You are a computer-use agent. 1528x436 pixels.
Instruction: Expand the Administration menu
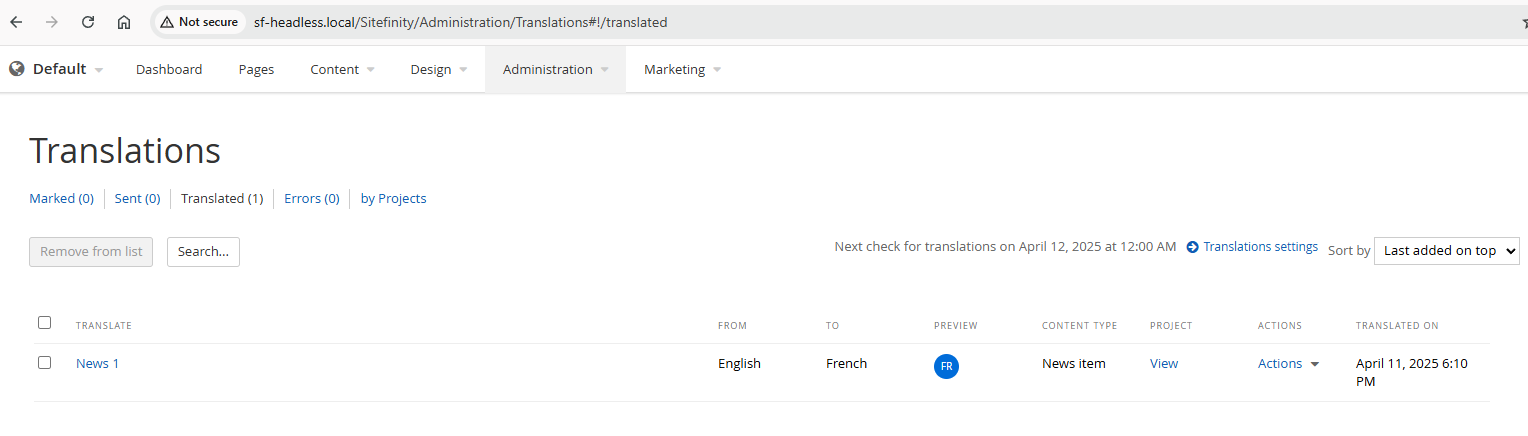tap(555, 69)
